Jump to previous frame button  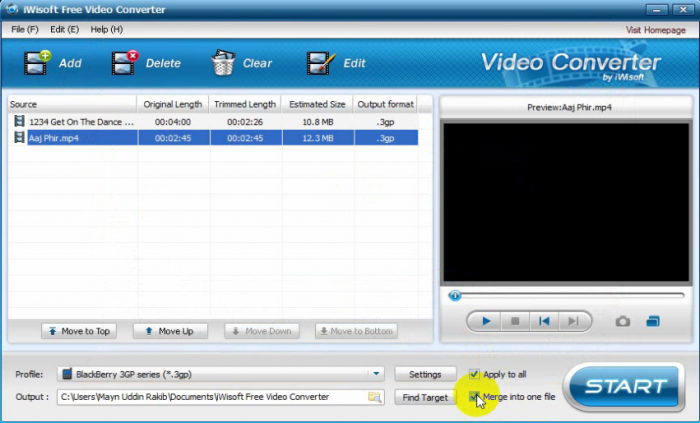click(x=544, y=321)
